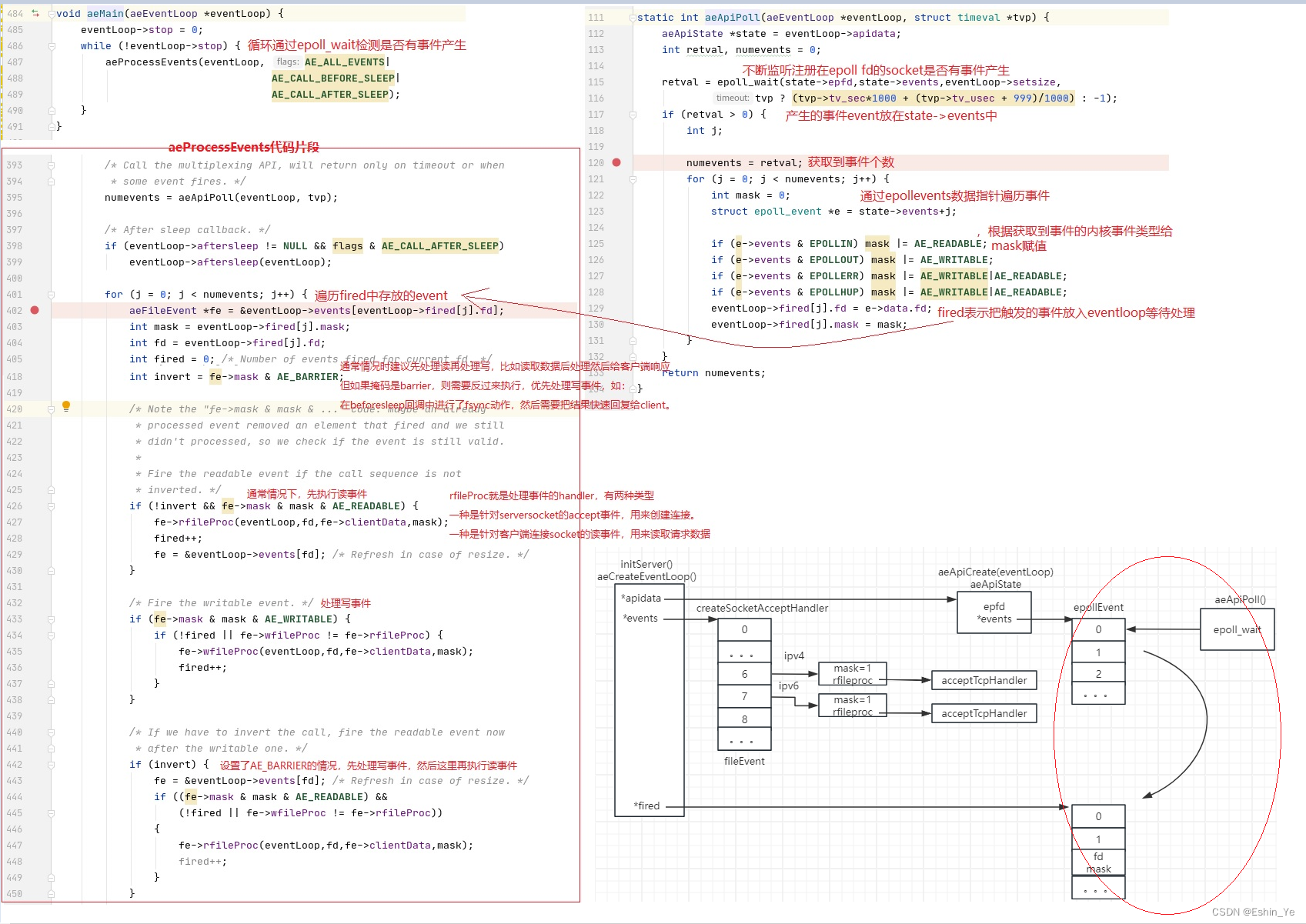Screen dimensions: 1306x924
Task: Click the 'fd mask' cell in diagram
Action: (x=1098, y=862)
